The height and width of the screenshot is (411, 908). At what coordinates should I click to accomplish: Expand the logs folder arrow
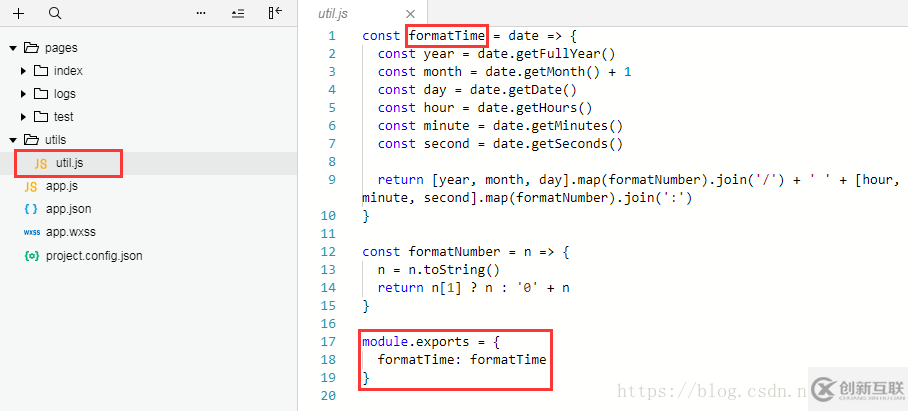pyautogui.click(x=24, y=94)
